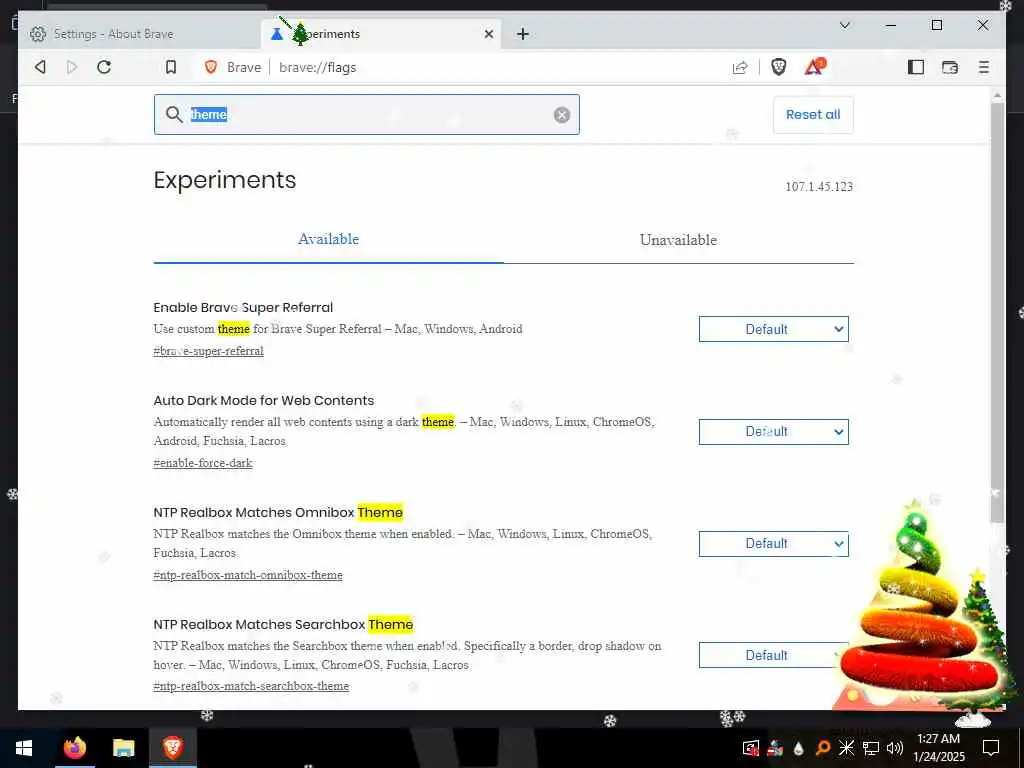Click the flags search field containing theme

(366, 115)
